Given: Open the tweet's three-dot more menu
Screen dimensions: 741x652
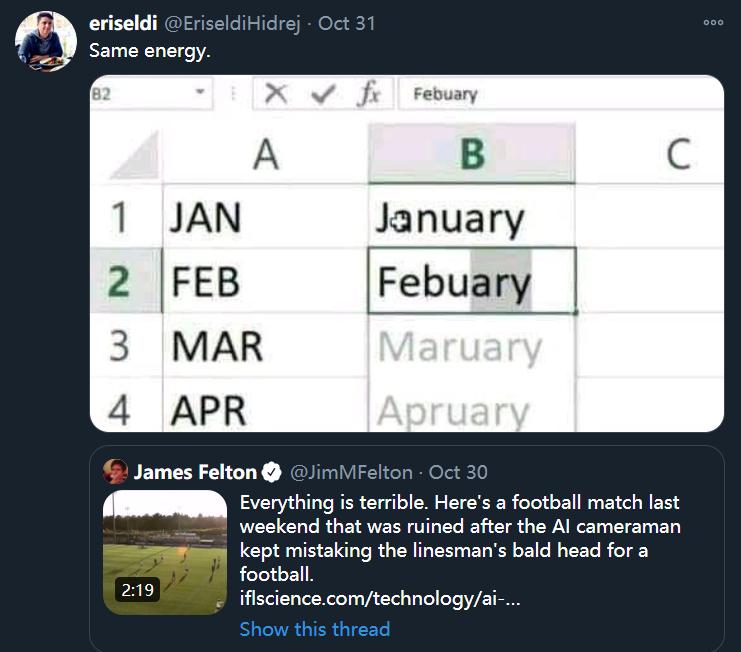Looking at the screenshot, I should 712,22.
